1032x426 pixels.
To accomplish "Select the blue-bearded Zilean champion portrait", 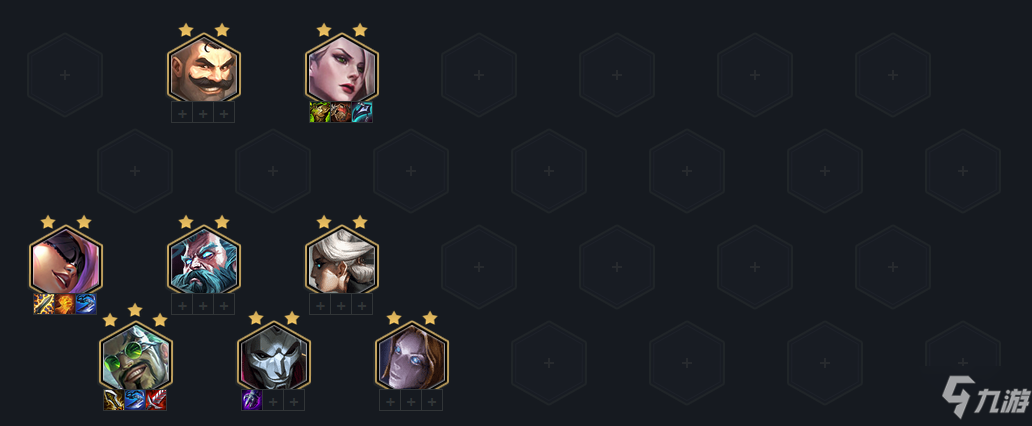I will (x=204, y=261).
